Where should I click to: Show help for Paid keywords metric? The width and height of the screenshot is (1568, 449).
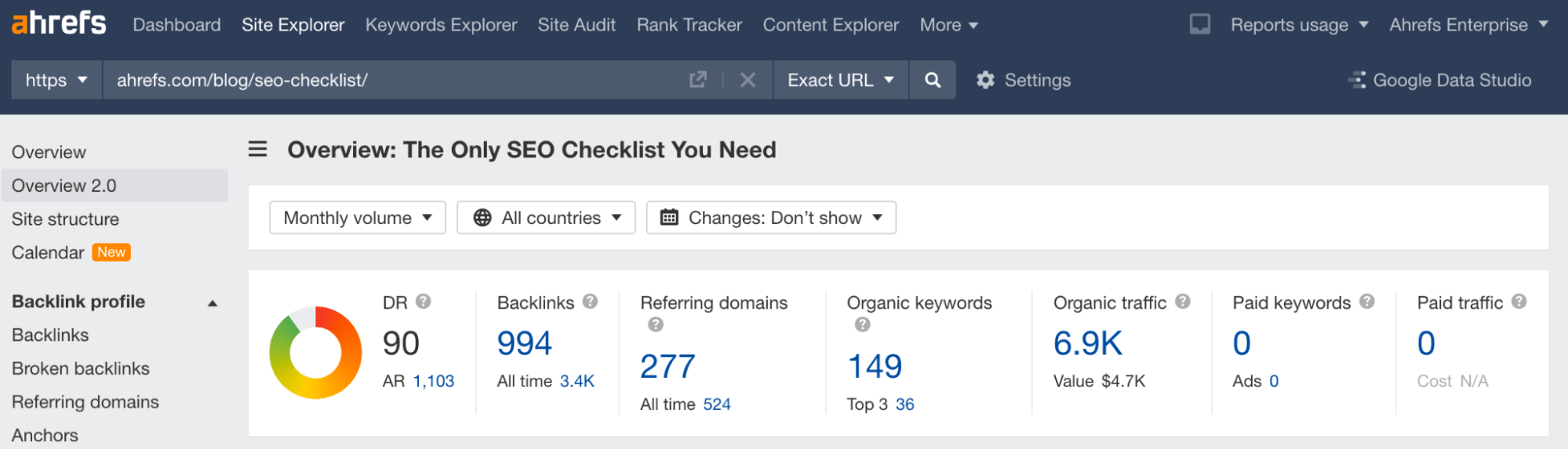click(1367, 301)
